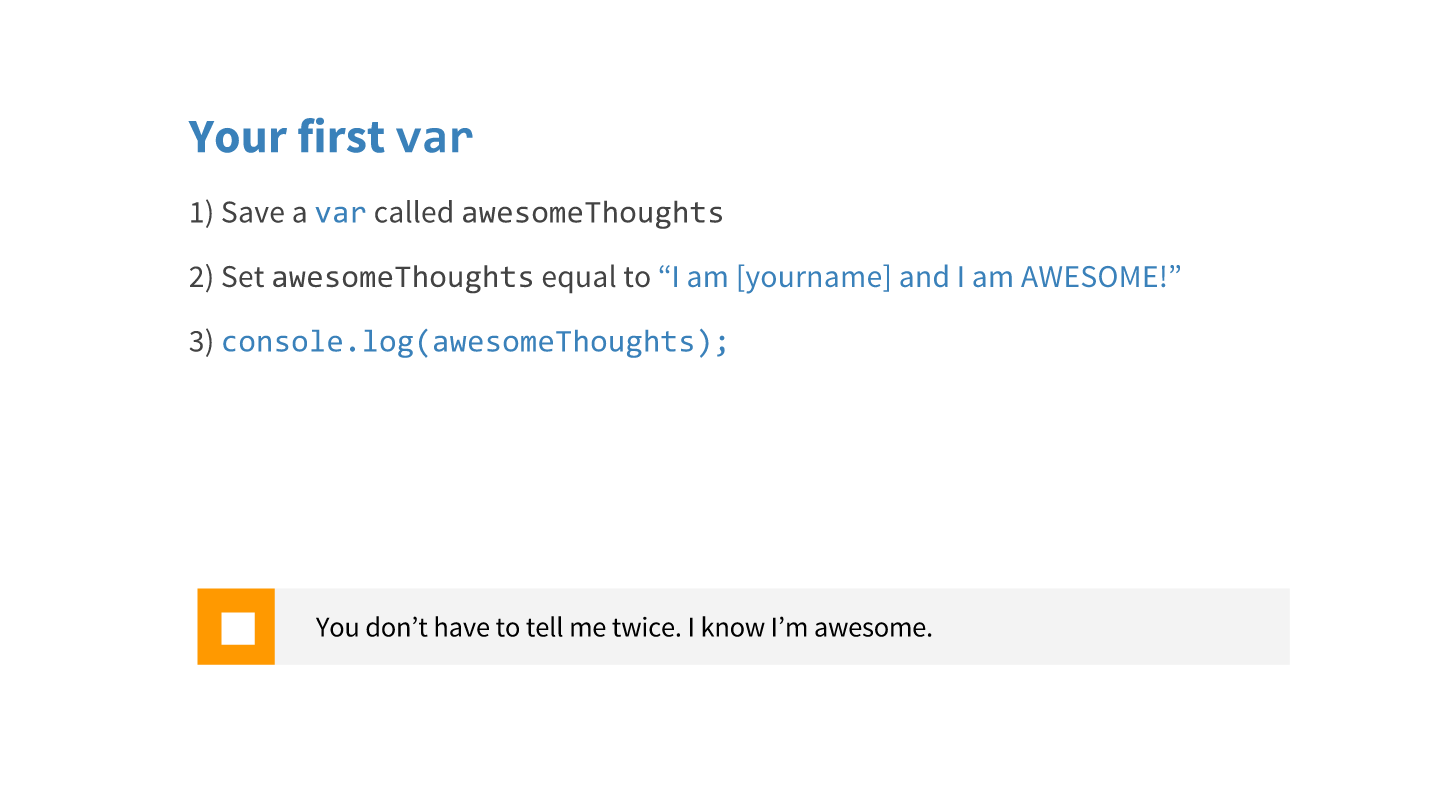
Task: Click the step number "1)"
Action: pos(201,213)
